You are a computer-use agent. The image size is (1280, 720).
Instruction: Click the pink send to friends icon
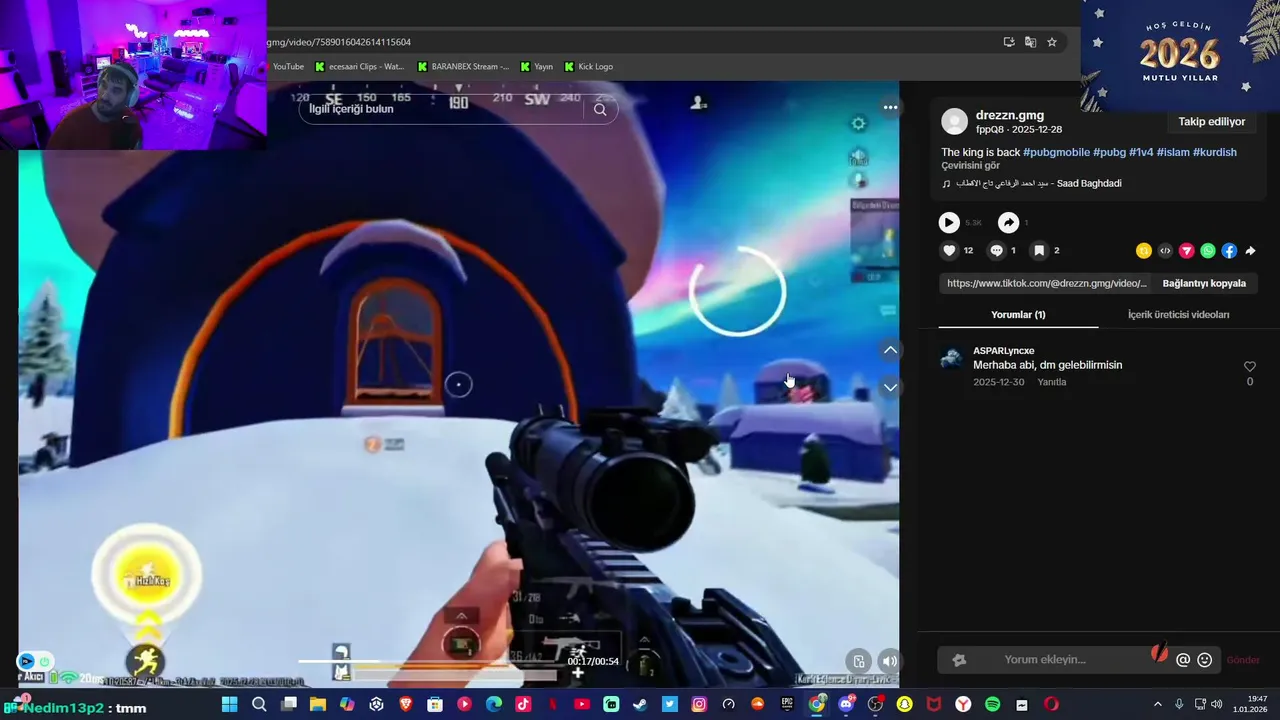[1186, 251]
